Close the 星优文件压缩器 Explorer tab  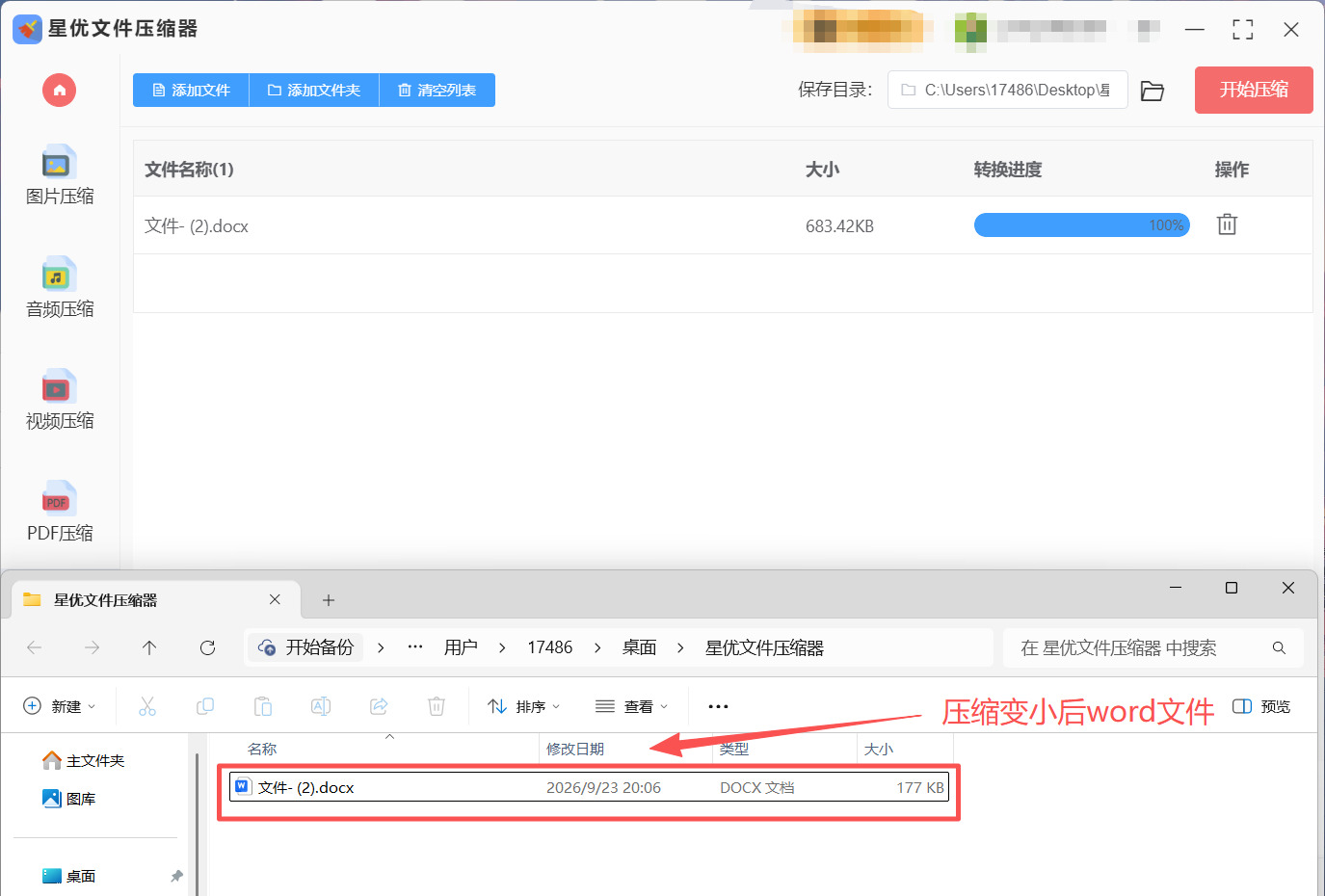tap(275, 599)
